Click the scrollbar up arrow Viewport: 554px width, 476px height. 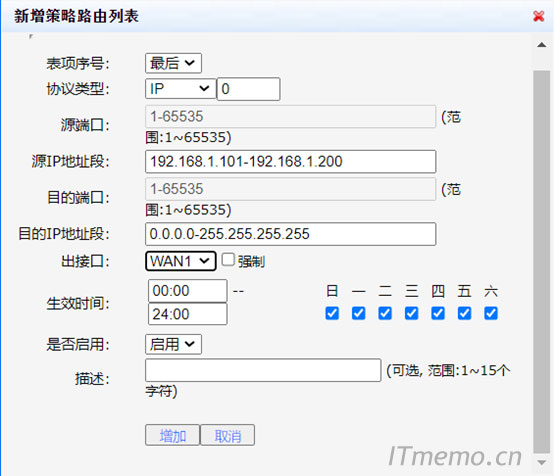pos(542,45)
